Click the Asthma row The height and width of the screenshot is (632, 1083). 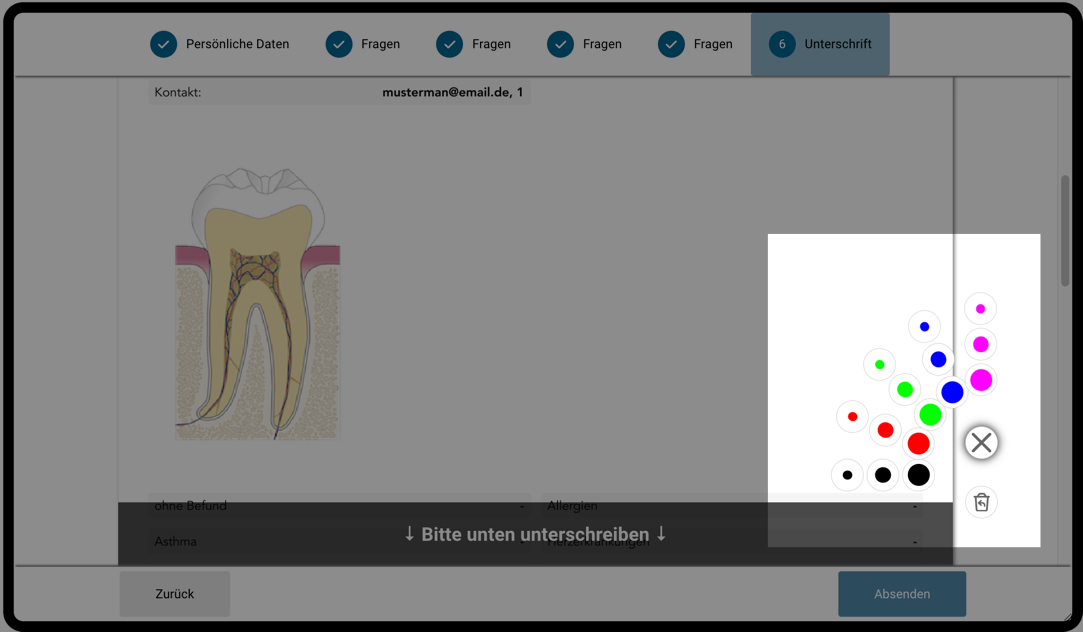(x=339, y=542)
